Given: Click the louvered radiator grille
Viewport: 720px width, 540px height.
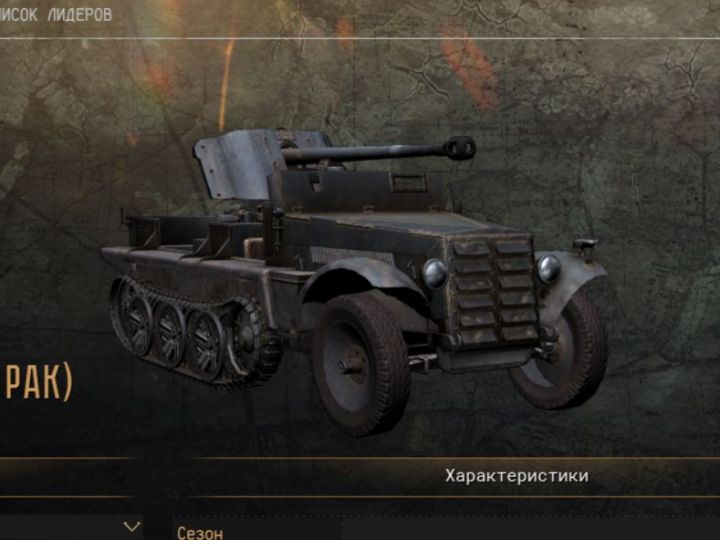Looking at the screenshot, I should pyautogui.click(x=494, y=292).
